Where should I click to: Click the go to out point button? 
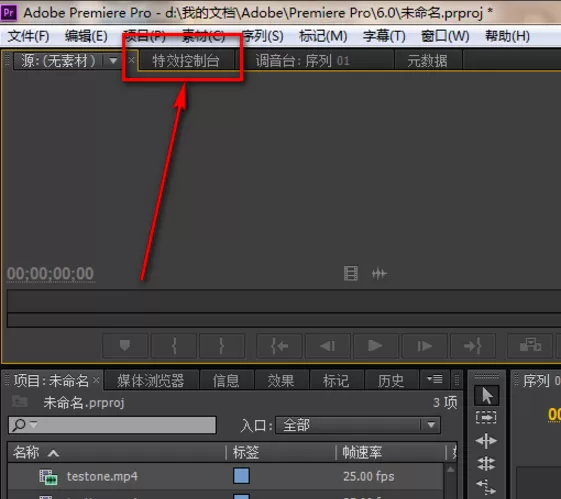pos(473,346)
